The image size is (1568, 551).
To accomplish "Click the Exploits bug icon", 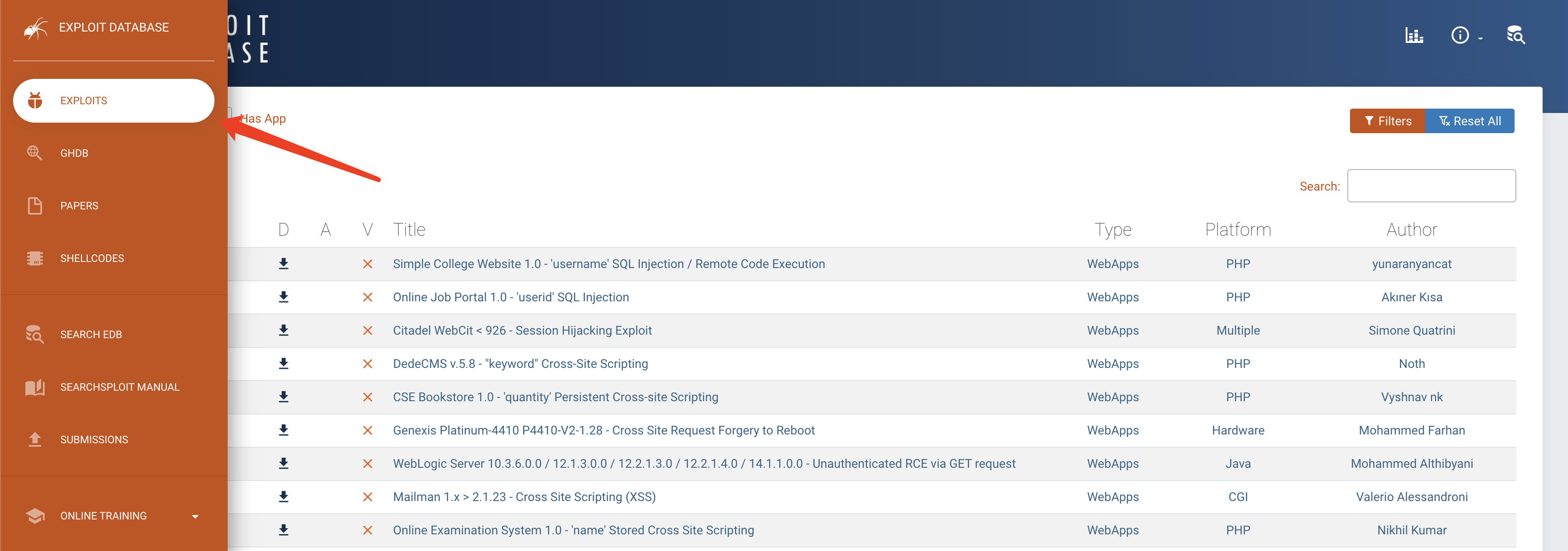I will (35, 100).
